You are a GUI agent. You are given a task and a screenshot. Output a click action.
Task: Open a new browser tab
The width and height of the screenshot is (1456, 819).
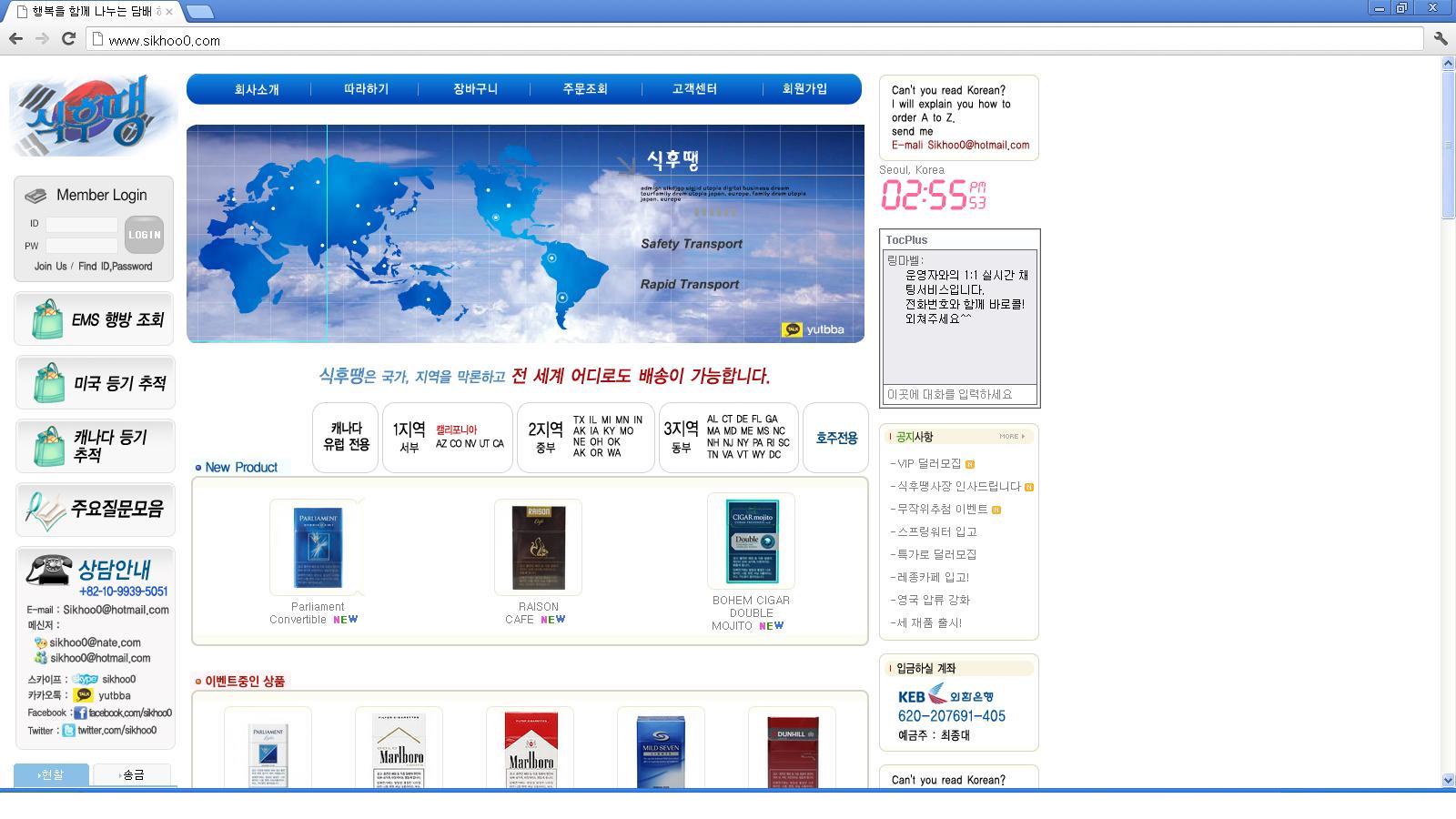click(x=199, y=12)
